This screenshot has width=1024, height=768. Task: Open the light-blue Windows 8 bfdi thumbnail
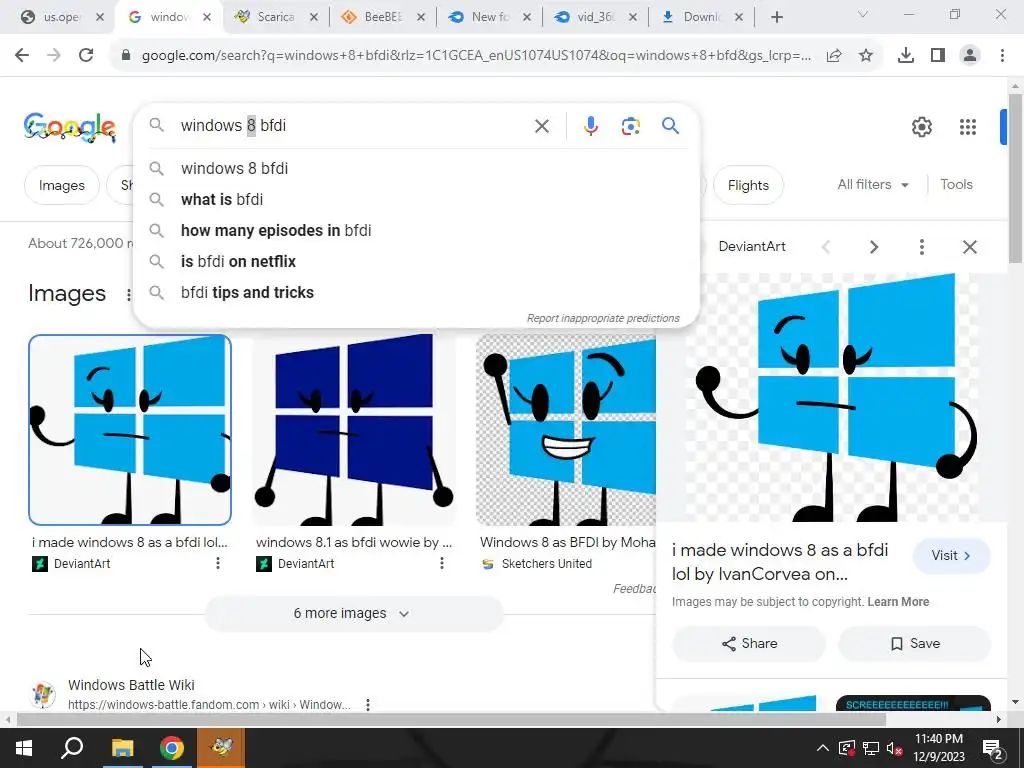(130, 430)
